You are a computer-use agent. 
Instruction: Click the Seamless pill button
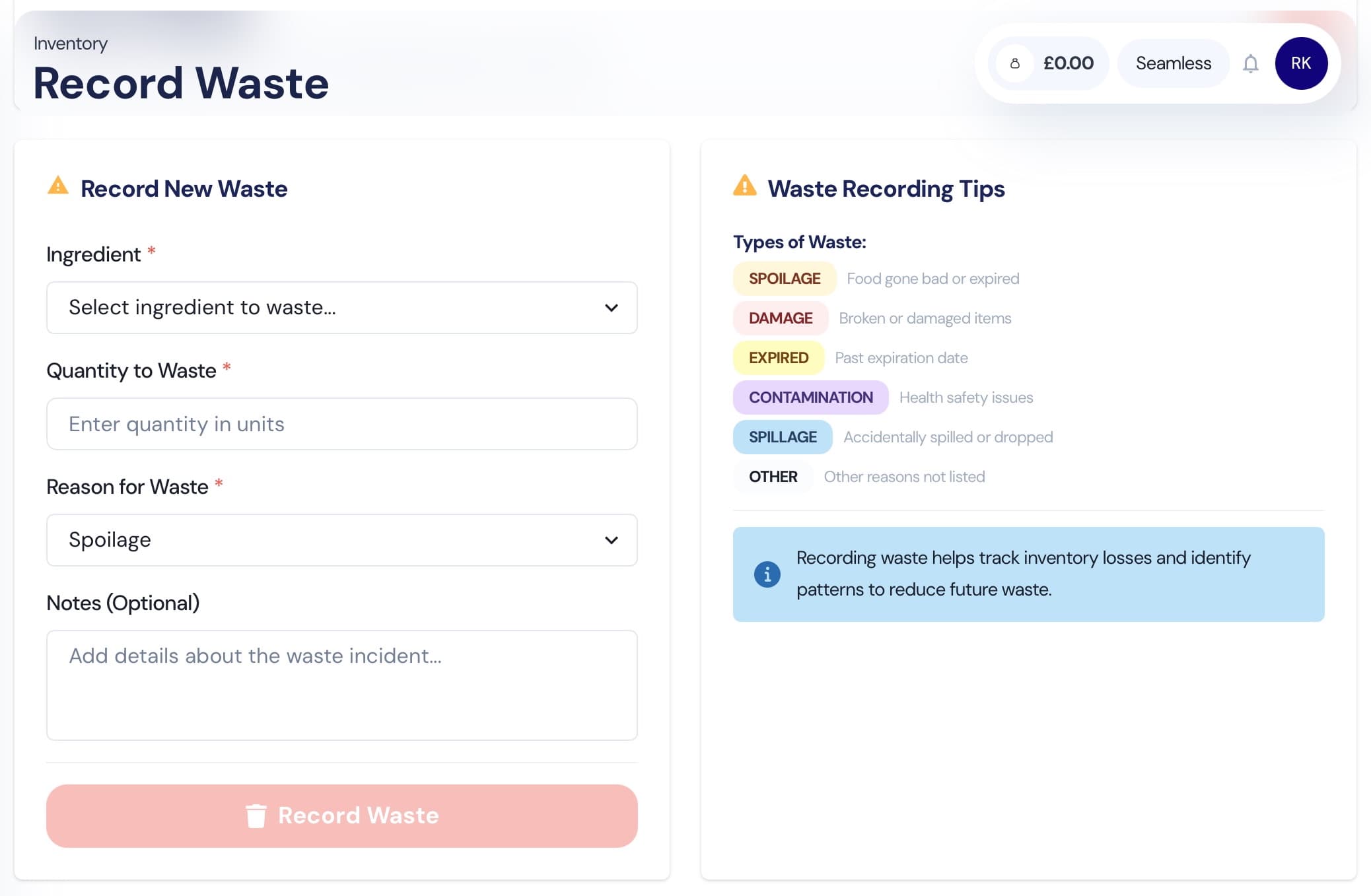(x=1173, y=63)
